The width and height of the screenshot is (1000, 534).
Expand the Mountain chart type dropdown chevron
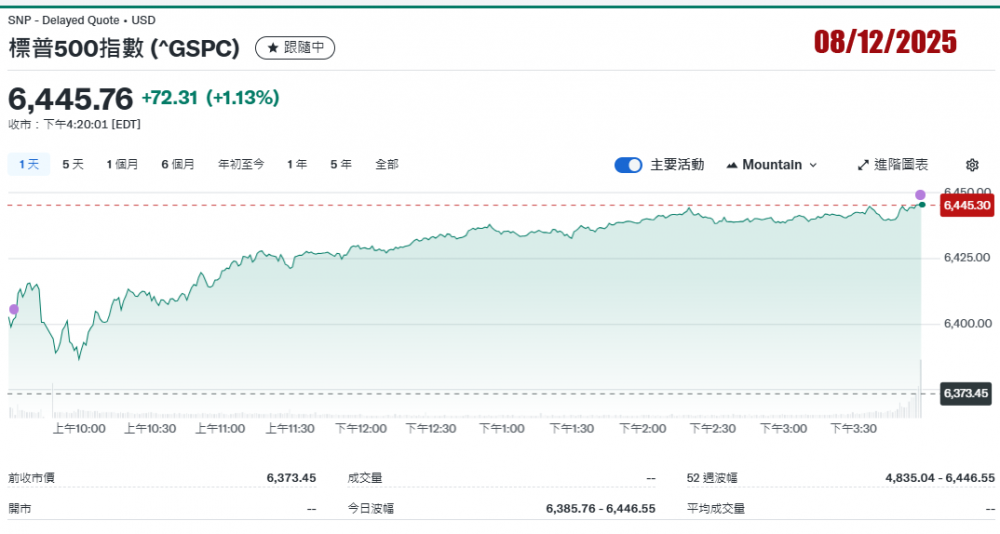pos(813,165)
